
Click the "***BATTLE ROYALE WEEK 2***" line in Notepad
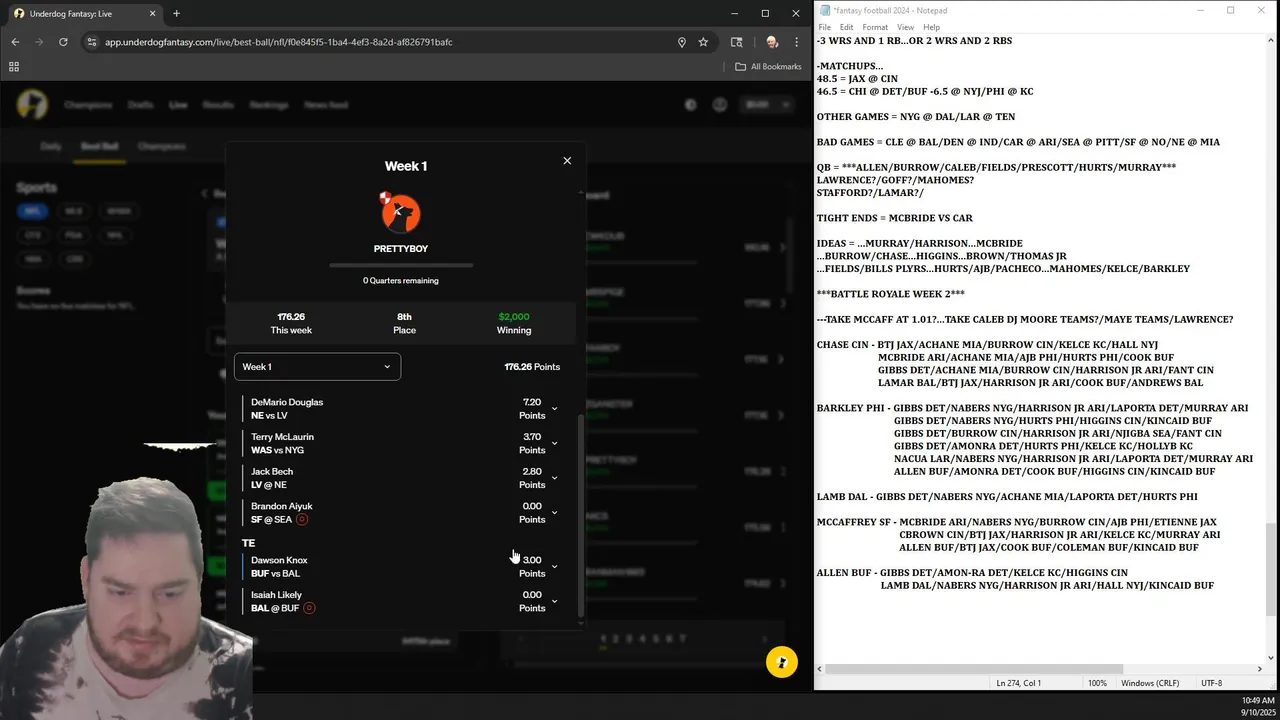coord(890,294)
